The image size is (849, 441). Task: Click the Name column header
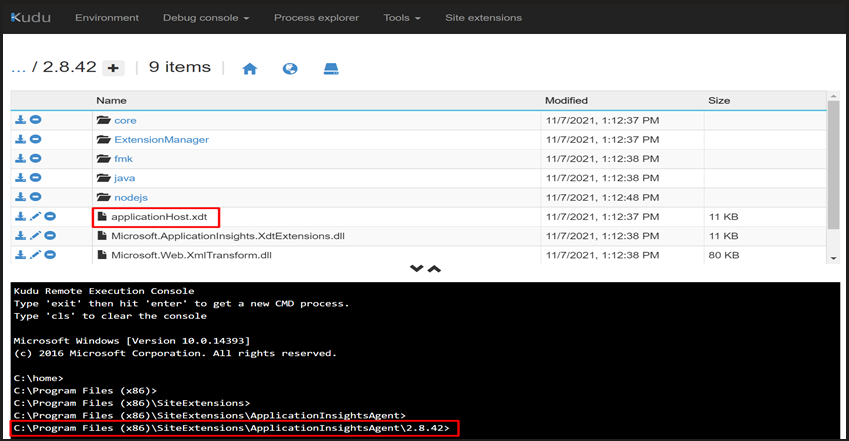coord(111,100)
